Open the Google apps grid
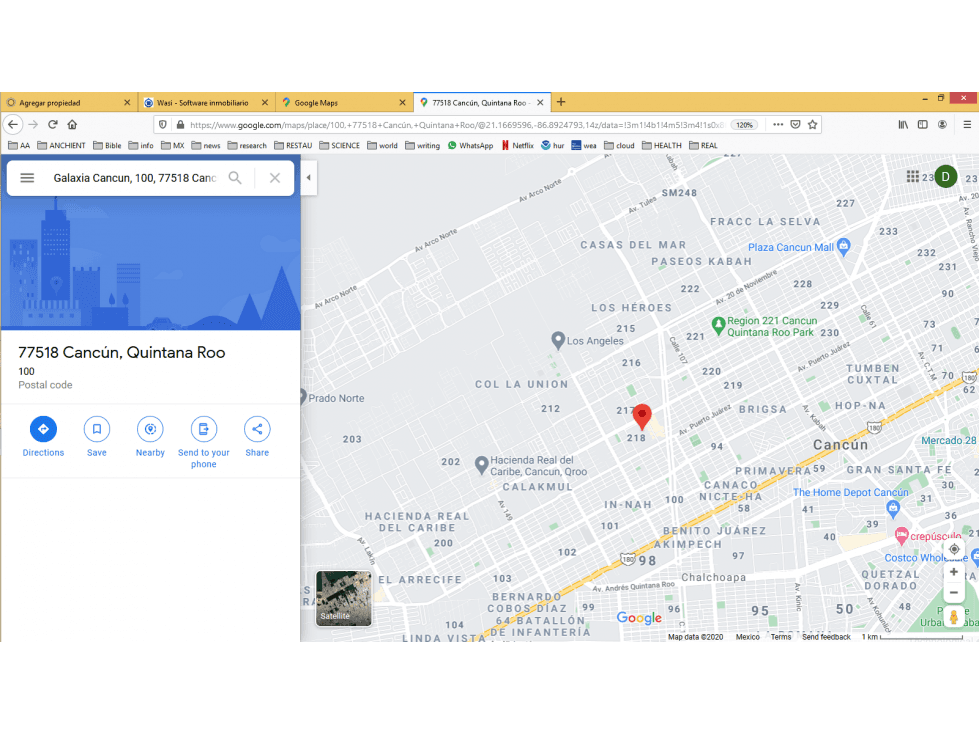The image size is (979, 734). coord(913,177)
